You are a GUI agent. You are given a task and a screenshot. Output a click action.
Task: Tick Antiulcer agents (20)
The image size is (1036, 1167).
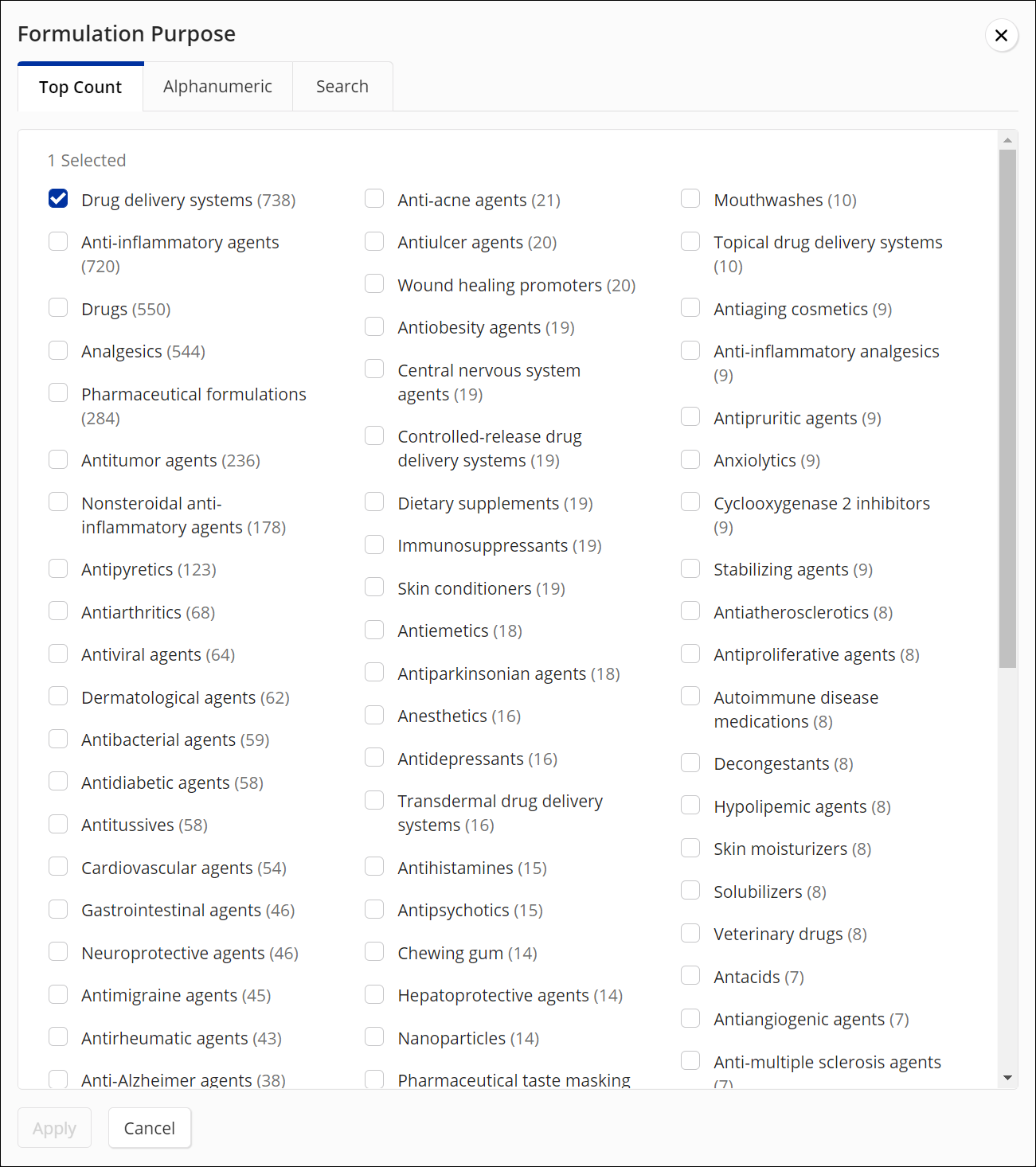coord(374,241)
